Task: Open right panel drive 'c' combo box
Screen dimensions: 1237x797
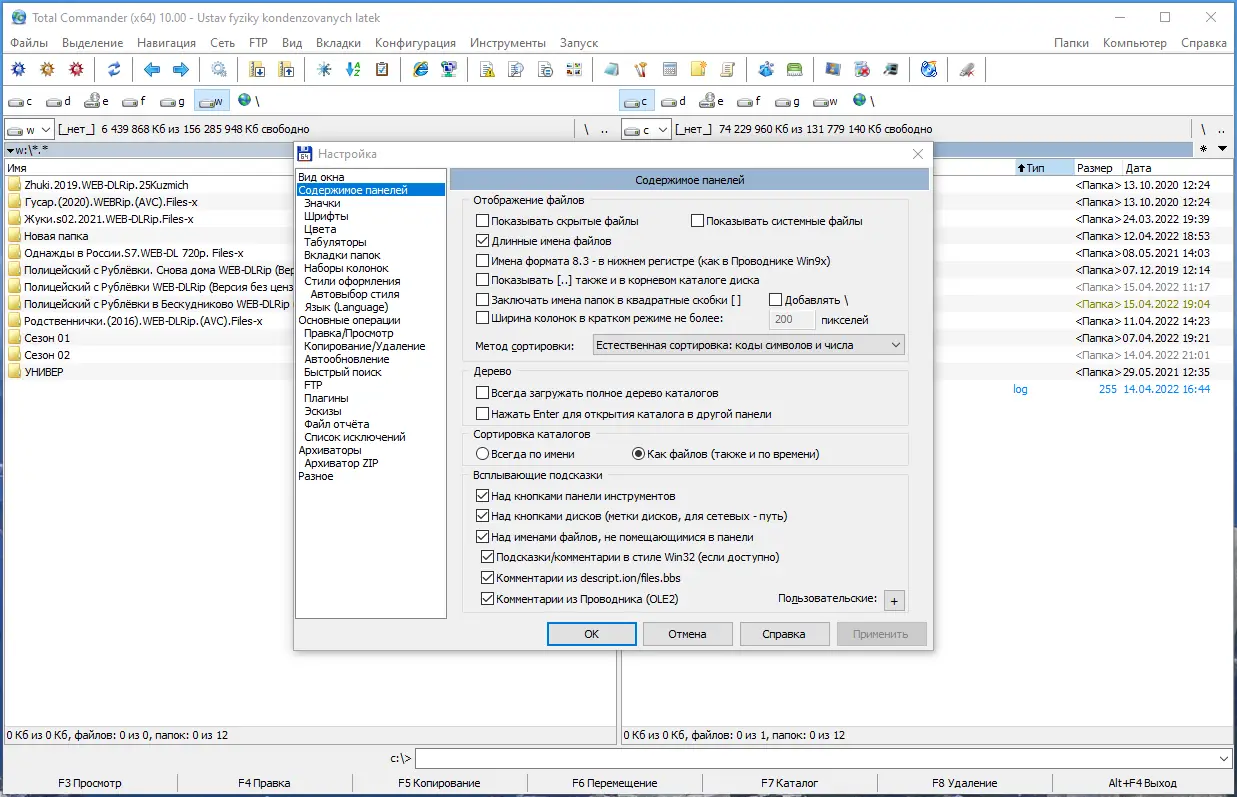Action: tap(646, 129)
